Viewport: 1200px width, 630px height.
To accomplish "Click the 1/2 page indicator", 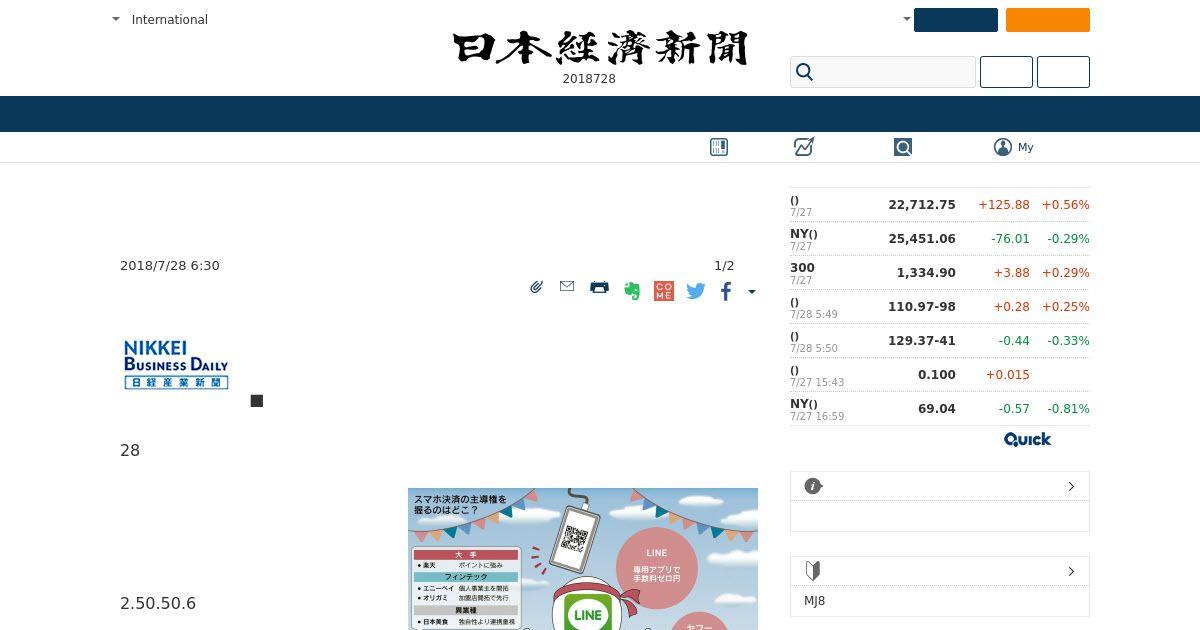I will [x=724, y=265].
